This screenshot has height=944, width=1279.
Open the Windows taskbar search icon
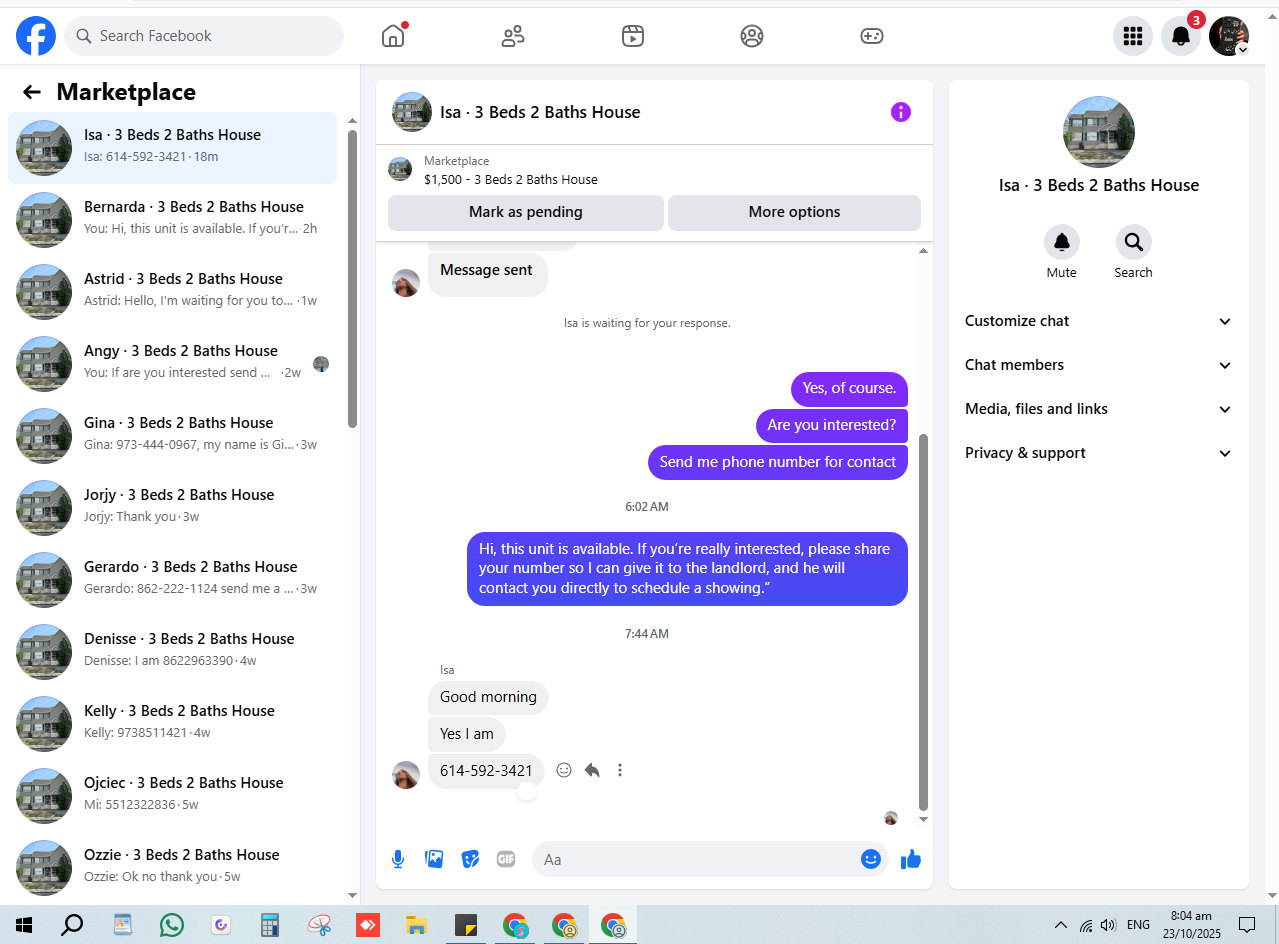coord(72,925)
